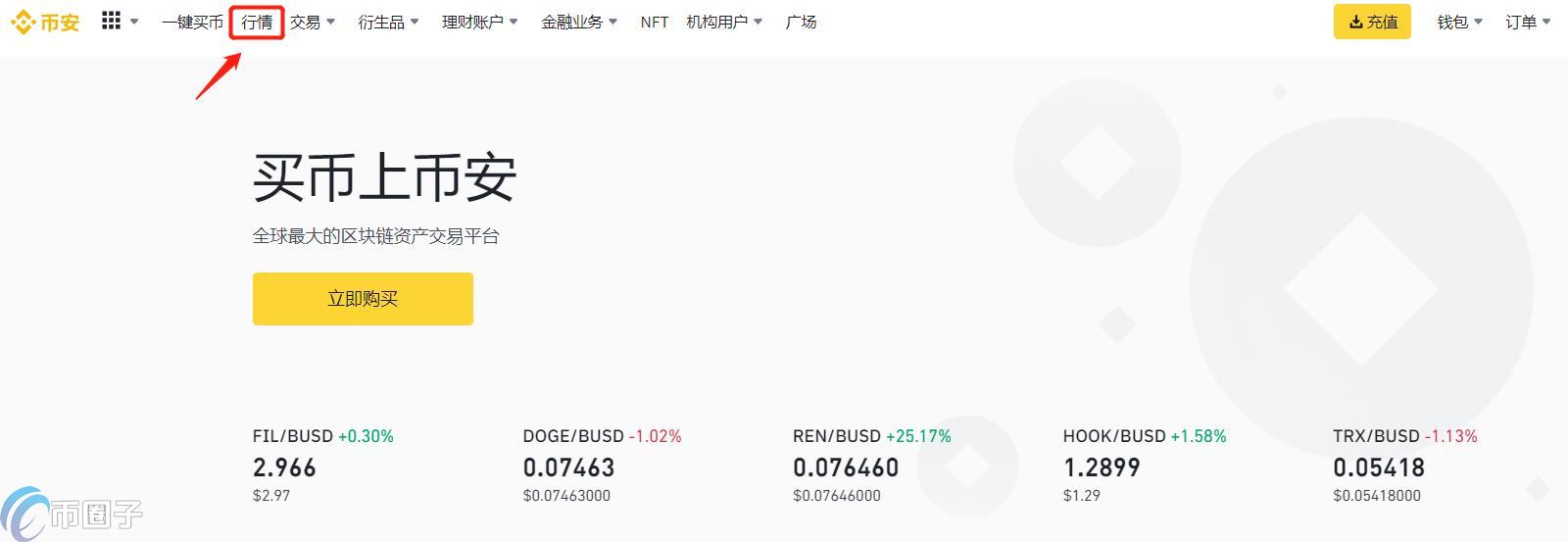Click the $2.97 USD value under FIL
This screenshot has width=1568, height=542.
271,496
